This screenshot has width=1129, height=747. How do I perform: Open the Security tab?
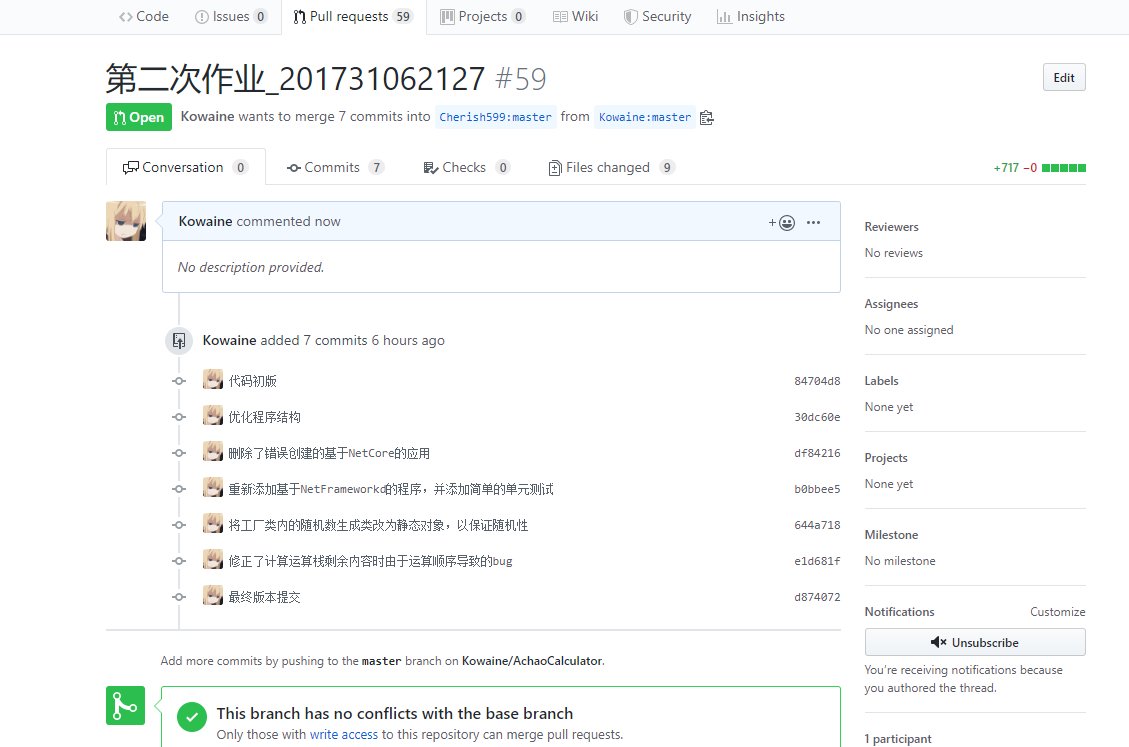(657, 17)
